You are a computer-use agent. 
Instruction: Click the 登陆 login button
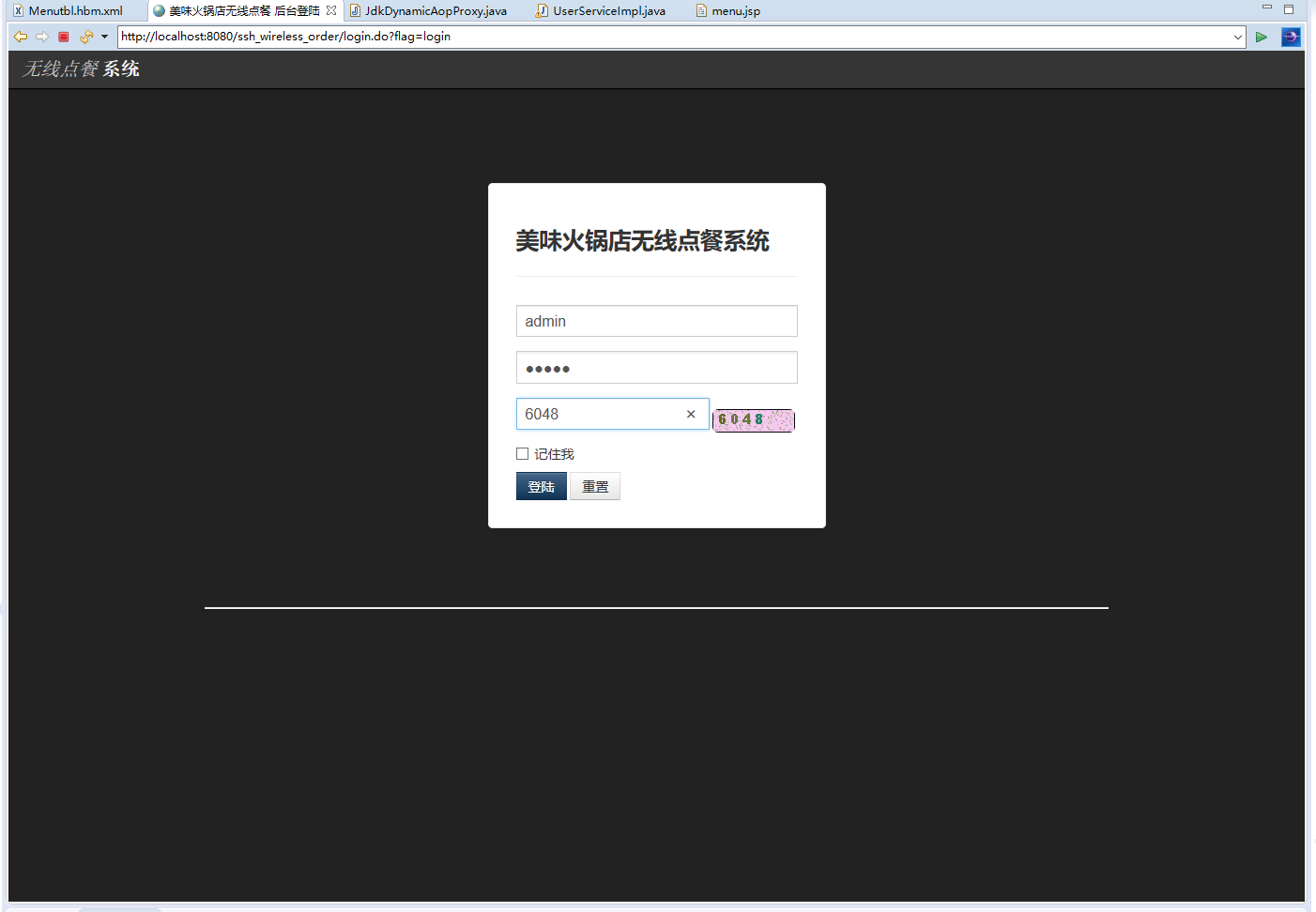tap(542, 486)
